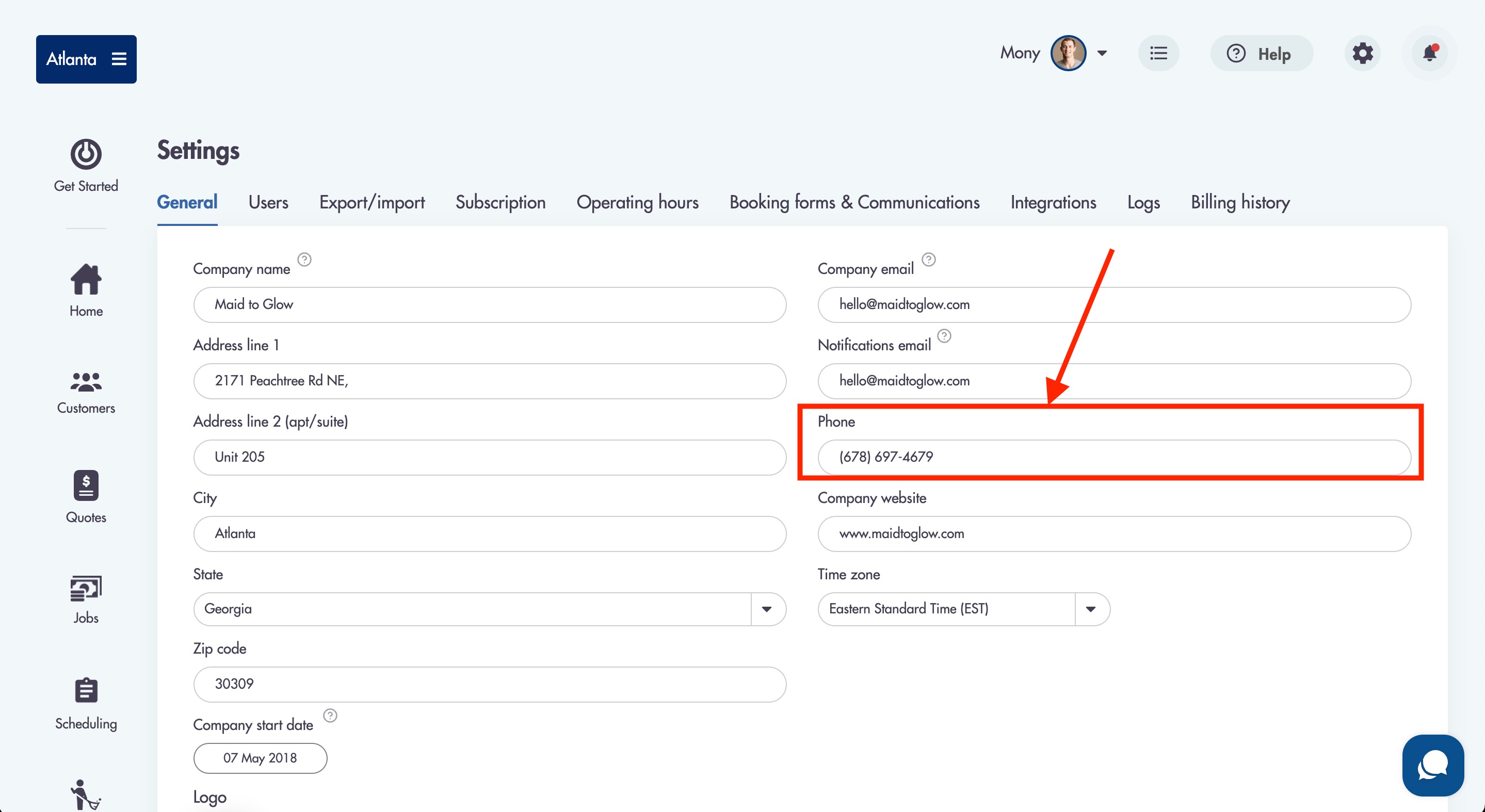
Task: Go to Home in the sidebar
Action: 86,280
